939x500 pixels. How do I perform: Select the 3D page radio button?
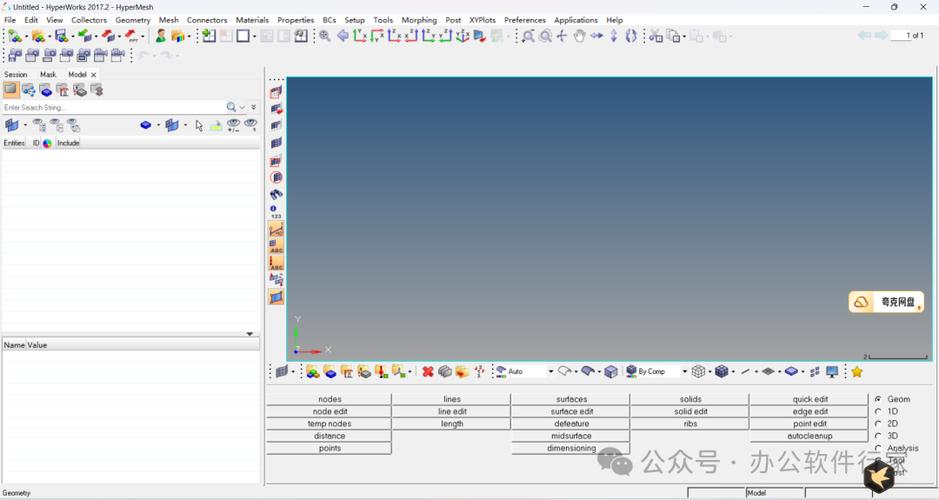tap(878, 436)
